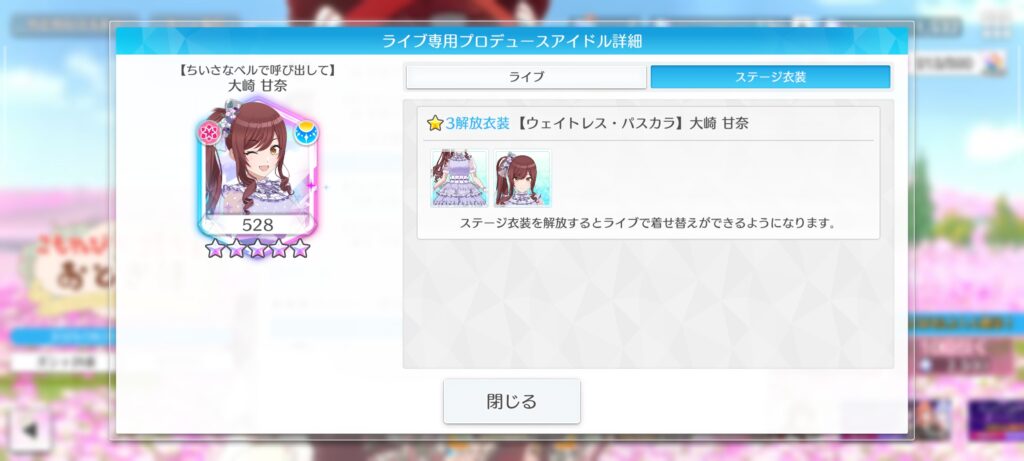Click the 閉じる button
Viewport: 1024px width, 461px height.
pyautogui.click(x=512, y=401)
